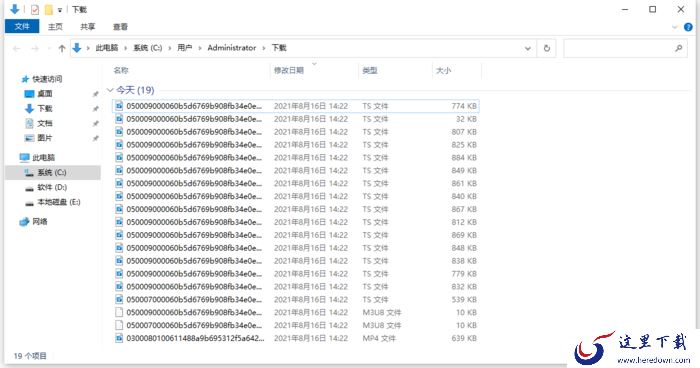Click the blank icon of the 050007 M3U8 file
The image size is (700, 368).
pyautogui.click(x=119, y=325)
